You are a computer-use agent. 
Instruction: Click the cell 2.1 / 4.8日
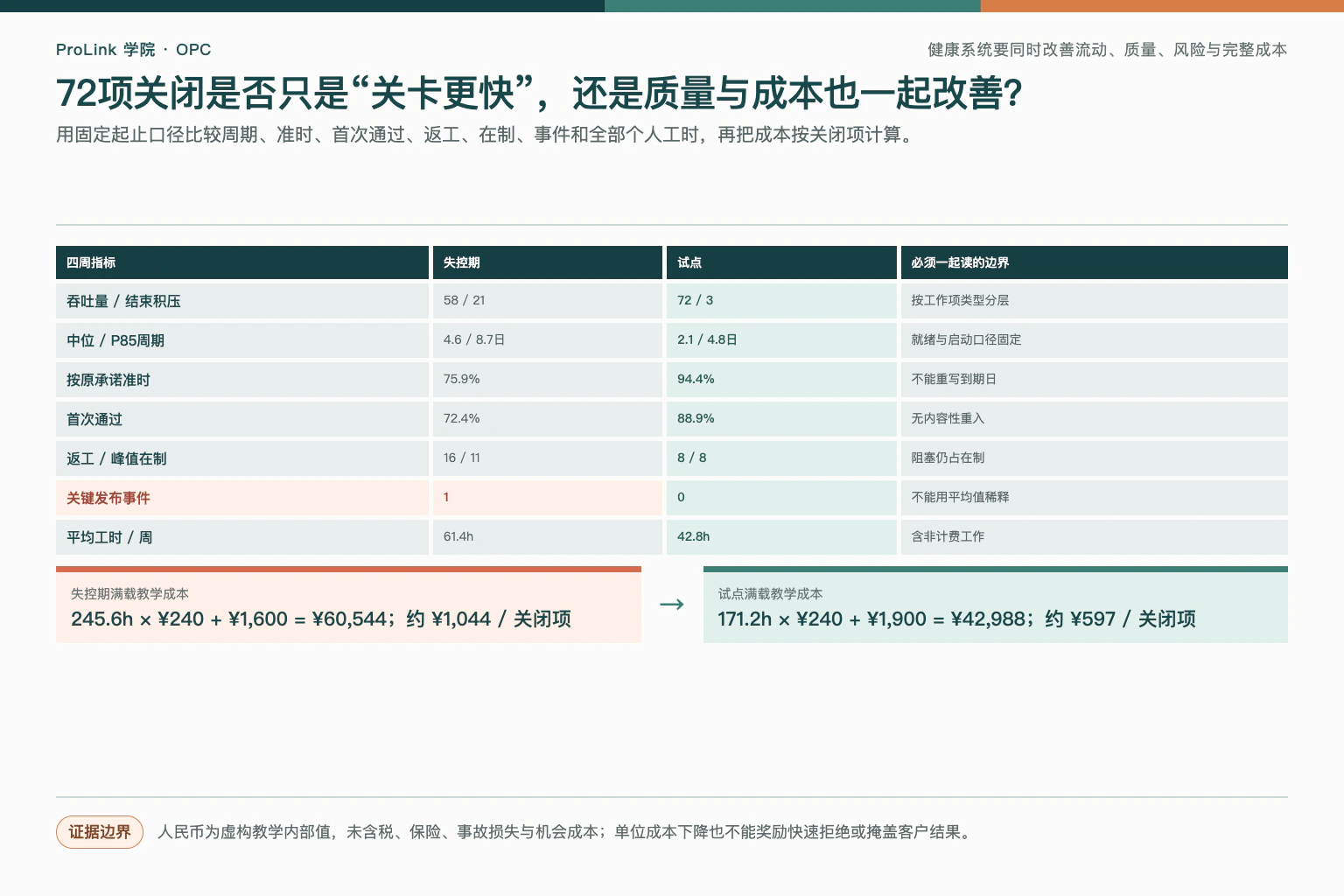click(781, 340)
